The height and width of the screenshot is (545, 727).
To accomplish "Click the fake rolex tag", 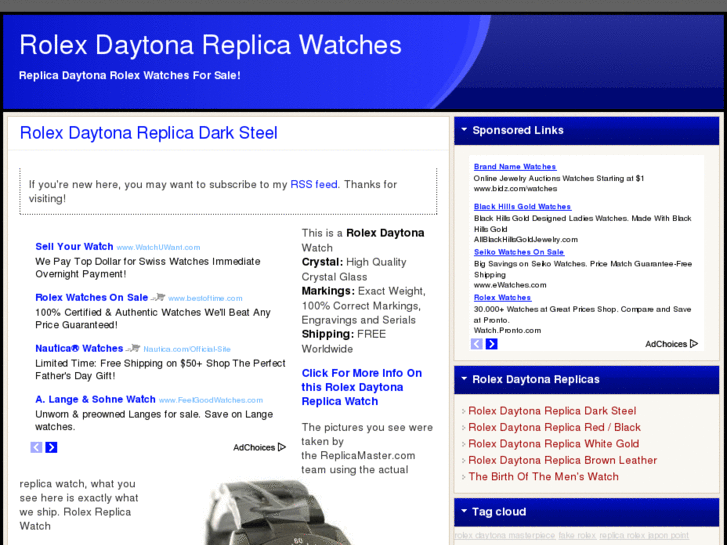I will point(577,535).
